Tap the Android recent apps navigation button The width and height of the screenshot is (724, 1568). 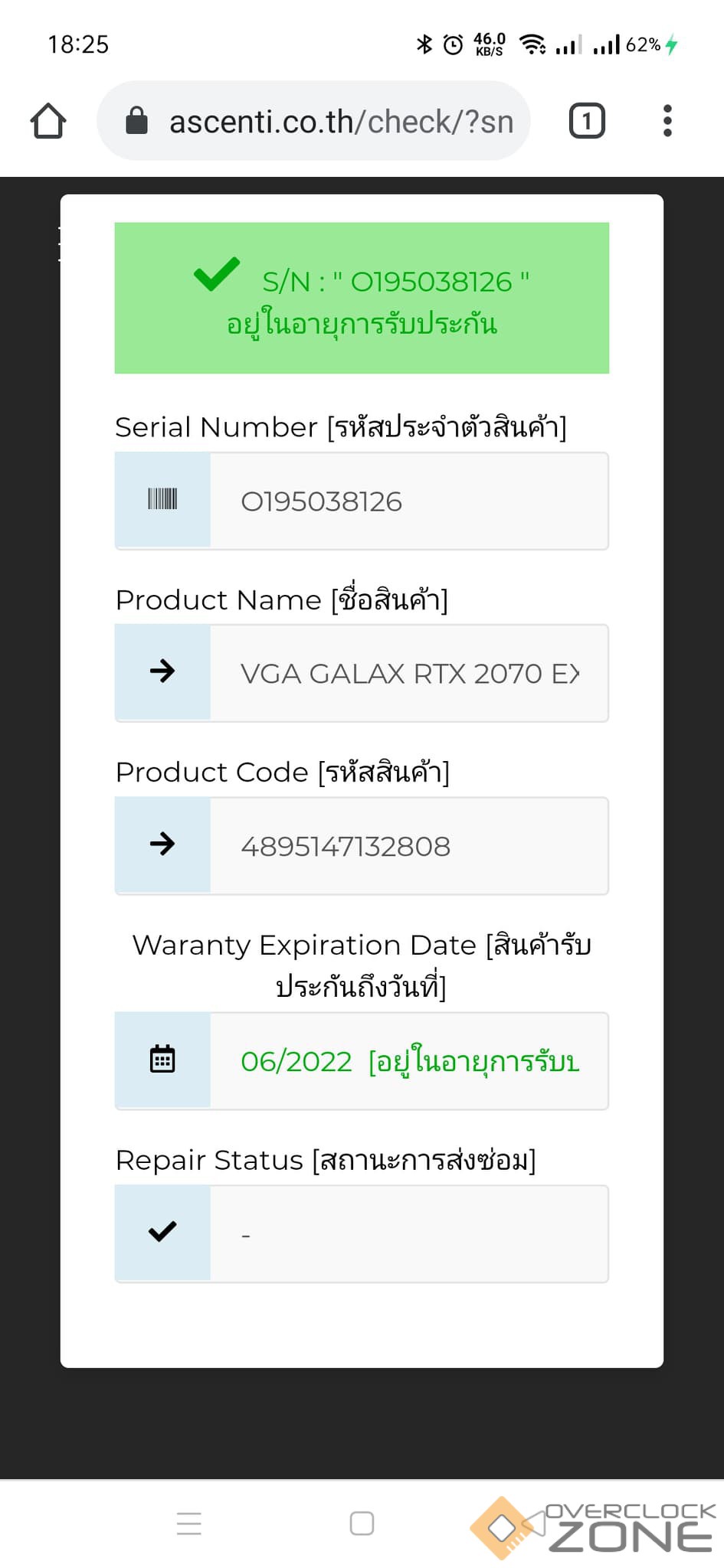[x=189, y=1524]
